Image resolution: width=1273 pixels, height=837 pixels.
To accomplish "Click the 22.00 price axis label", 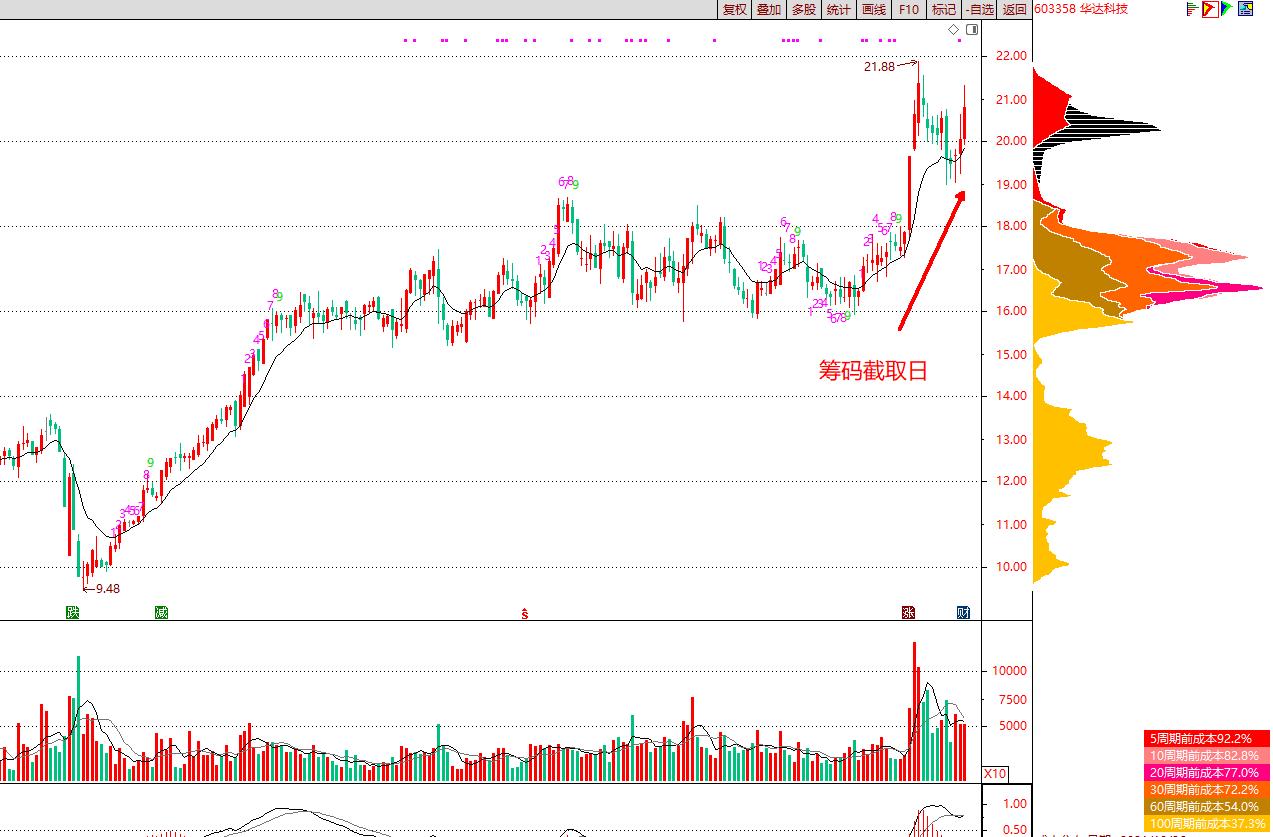I will pyautogui.click(x=1010, y=56).
